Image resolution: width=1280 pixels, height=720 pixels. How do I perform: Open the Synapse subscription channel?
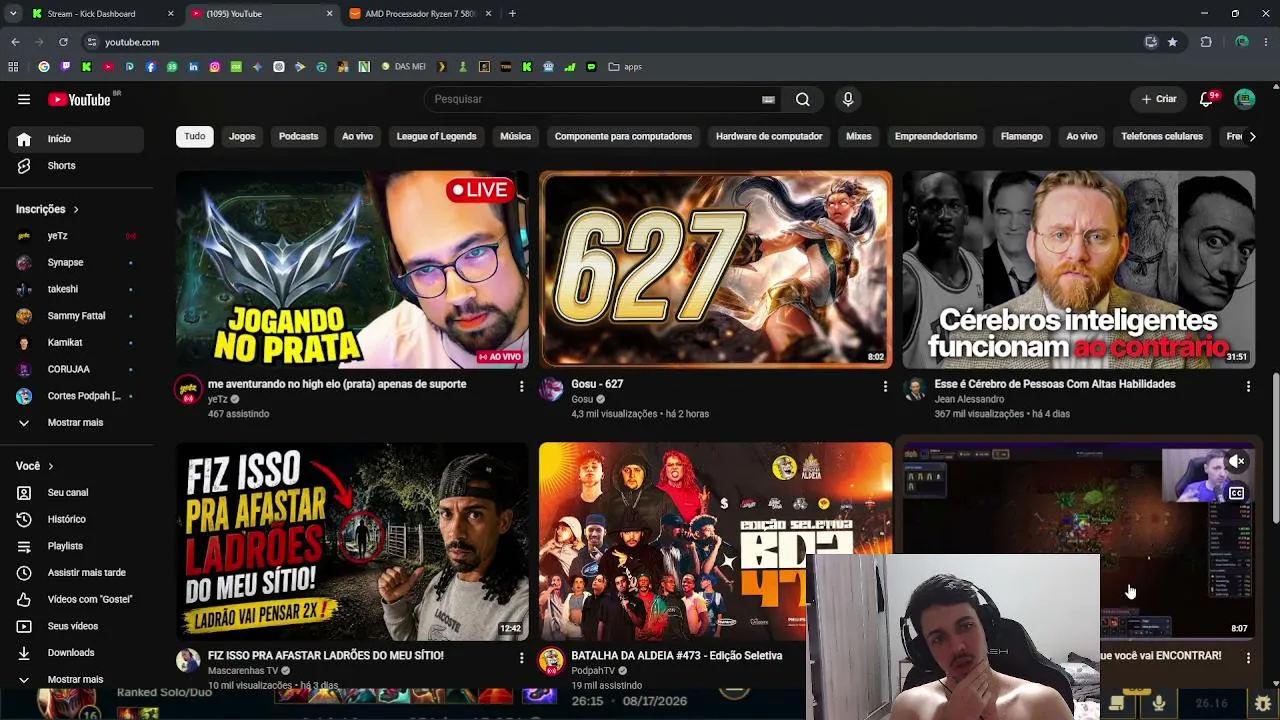(76, 263)
